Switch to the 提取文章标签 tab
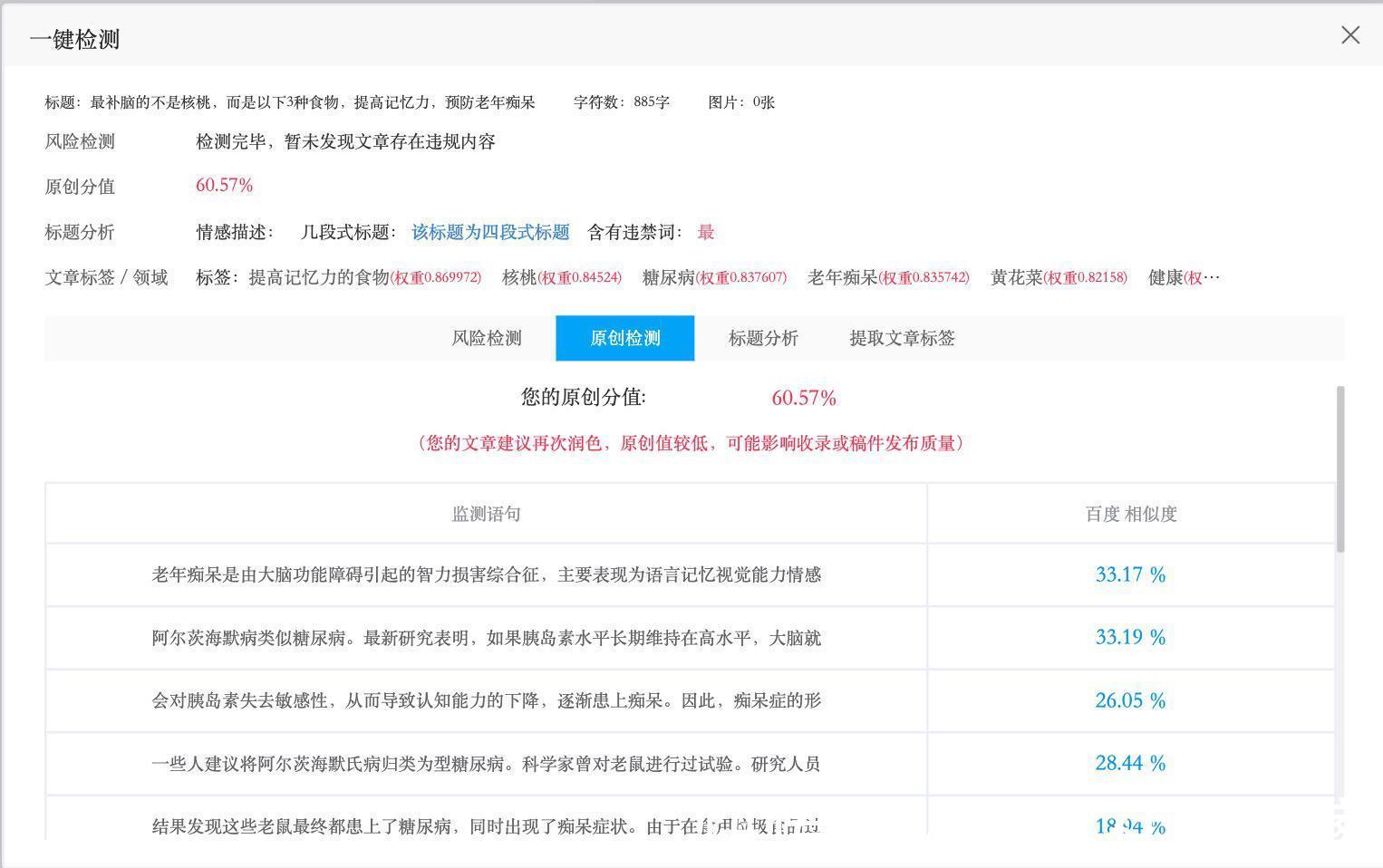1383x868 pixels. pos(901,338)
